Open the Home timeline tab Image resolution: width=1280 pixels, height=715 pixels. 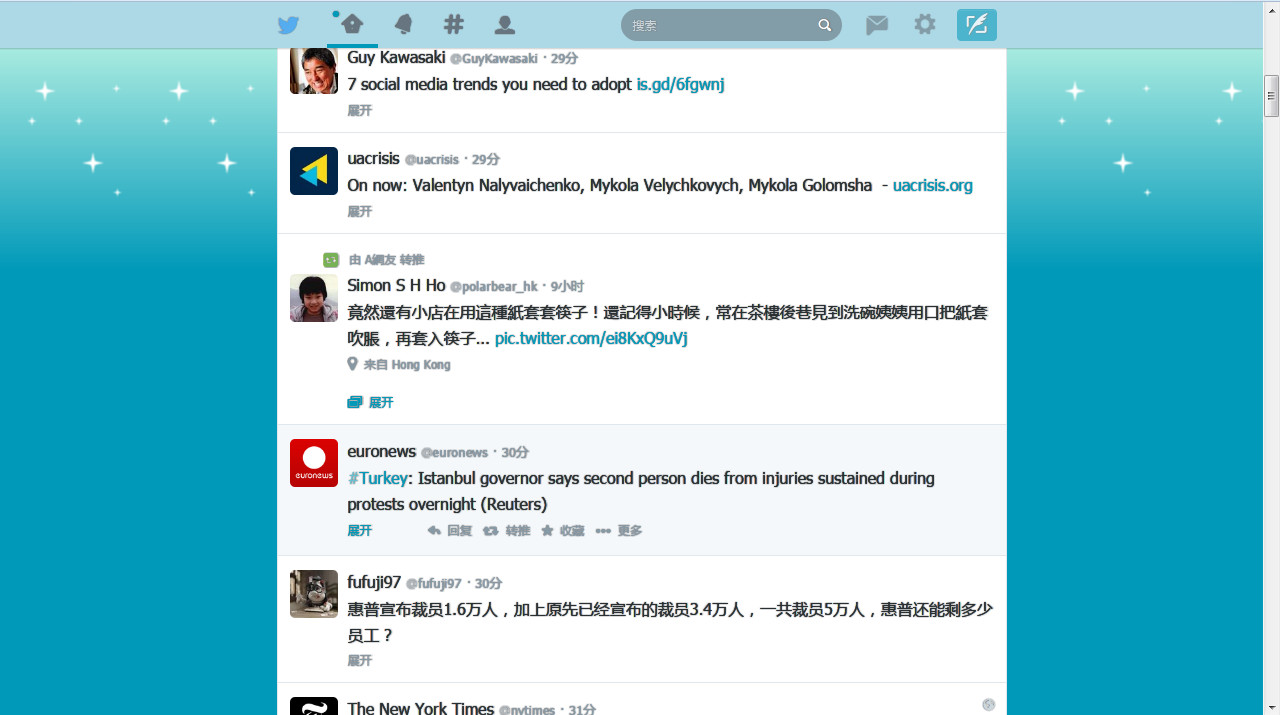(x=352, y=25)
